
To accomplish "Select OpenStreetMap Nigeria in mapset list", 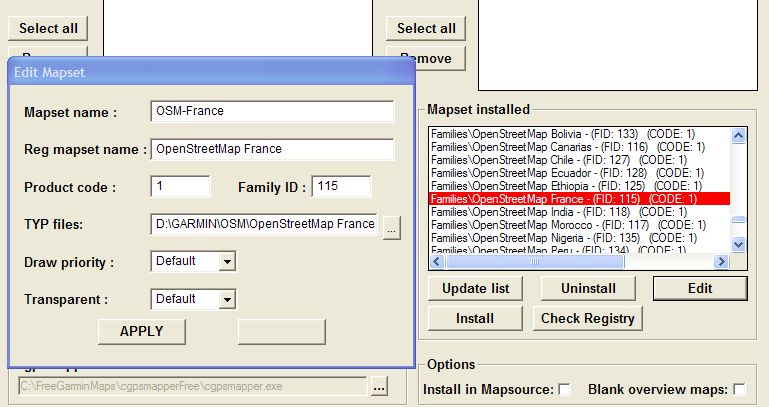I will [x=579, y=238].
